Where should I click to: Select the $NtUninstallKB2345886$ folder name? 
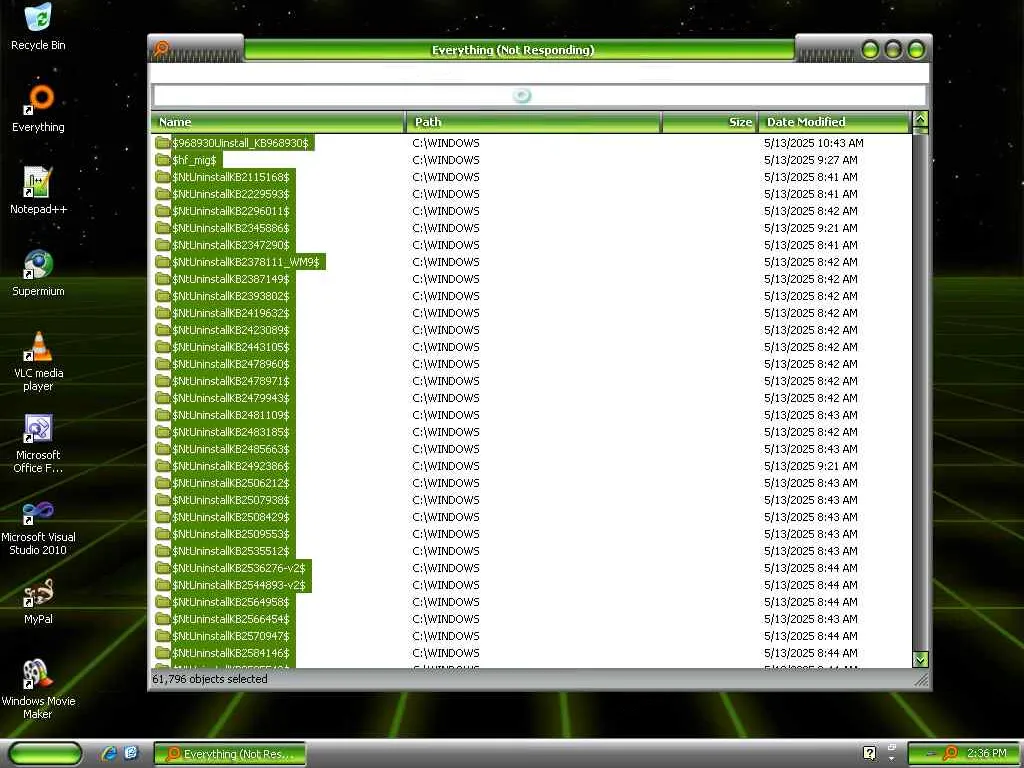point(231,228)
